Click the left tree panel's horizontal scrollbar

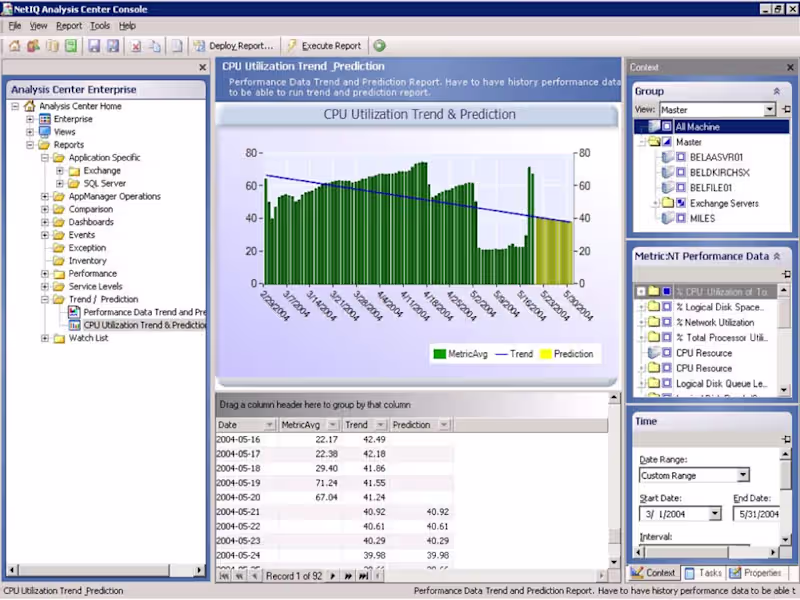106,570
